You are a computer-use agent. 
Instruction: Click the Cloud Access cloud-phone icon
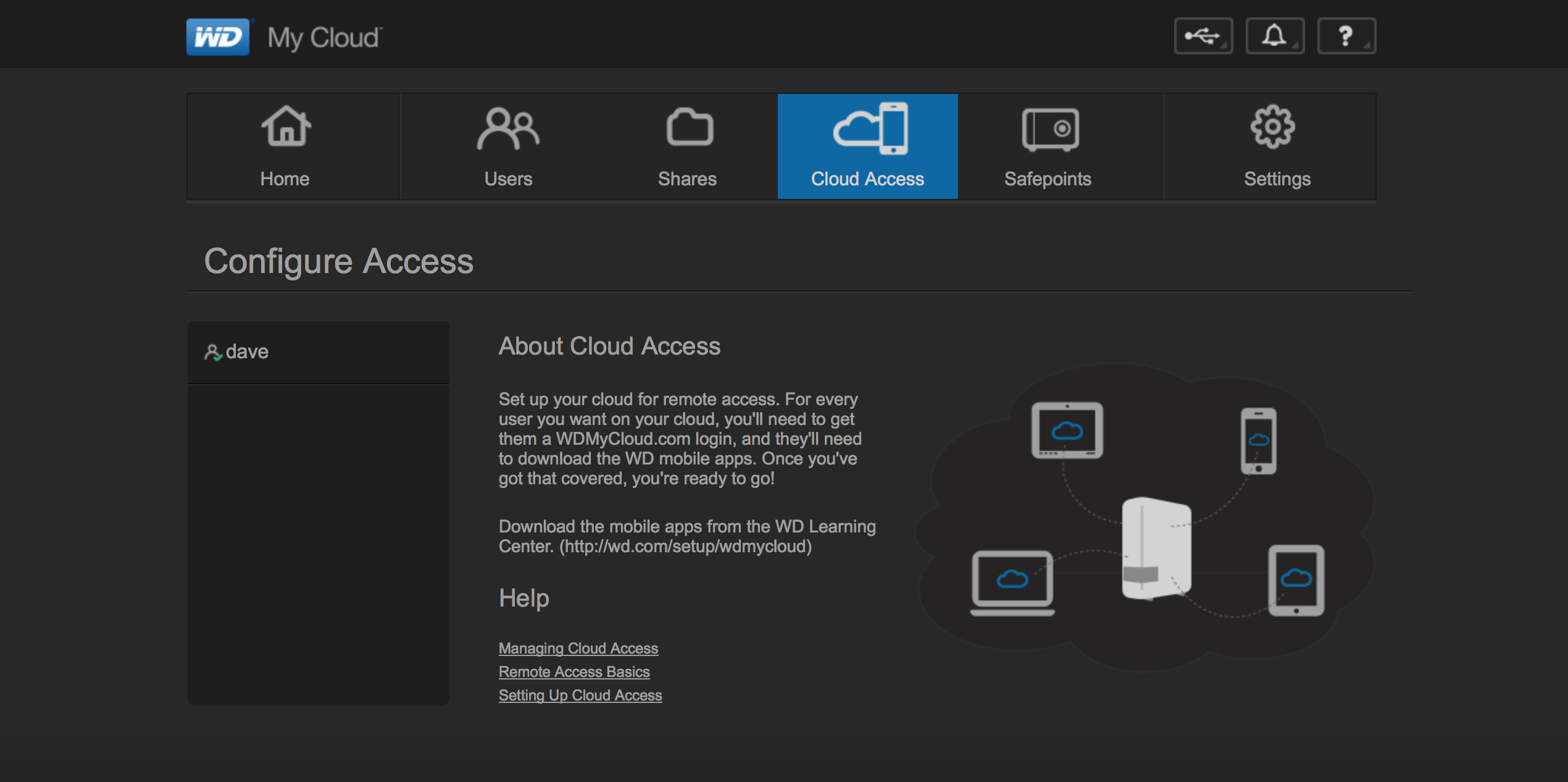(x=870, y=128)
